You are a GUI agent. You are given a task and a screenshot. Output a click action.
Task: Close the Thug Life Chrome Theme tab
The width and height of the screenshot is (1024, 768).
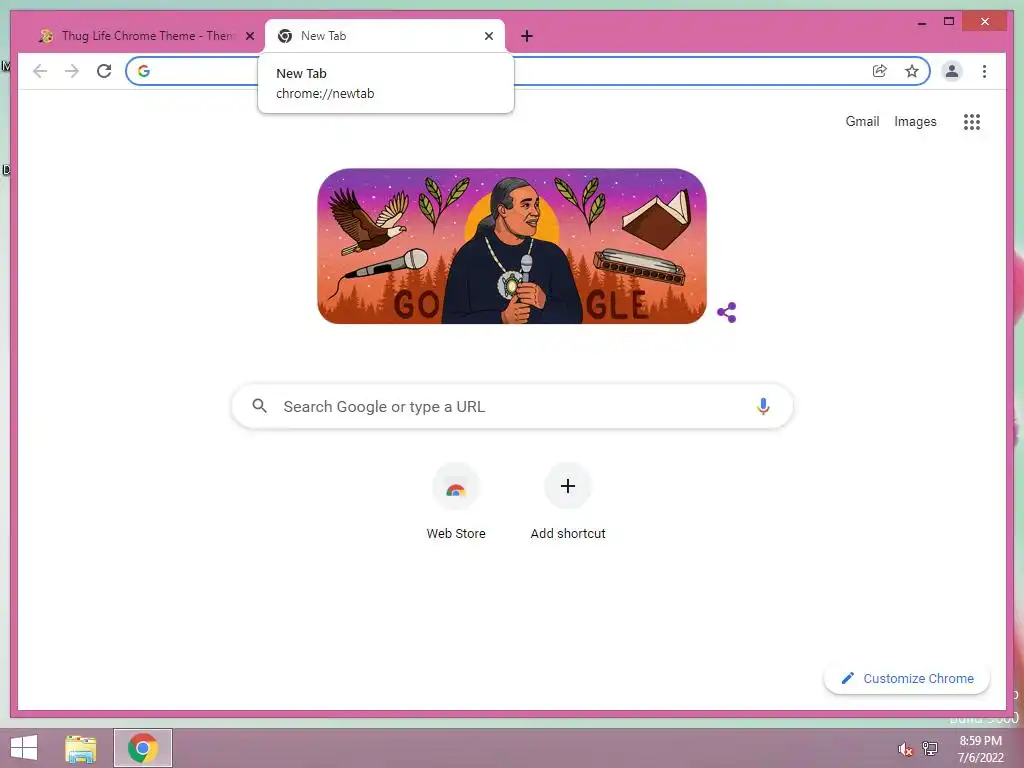click(x=249, y=36)
